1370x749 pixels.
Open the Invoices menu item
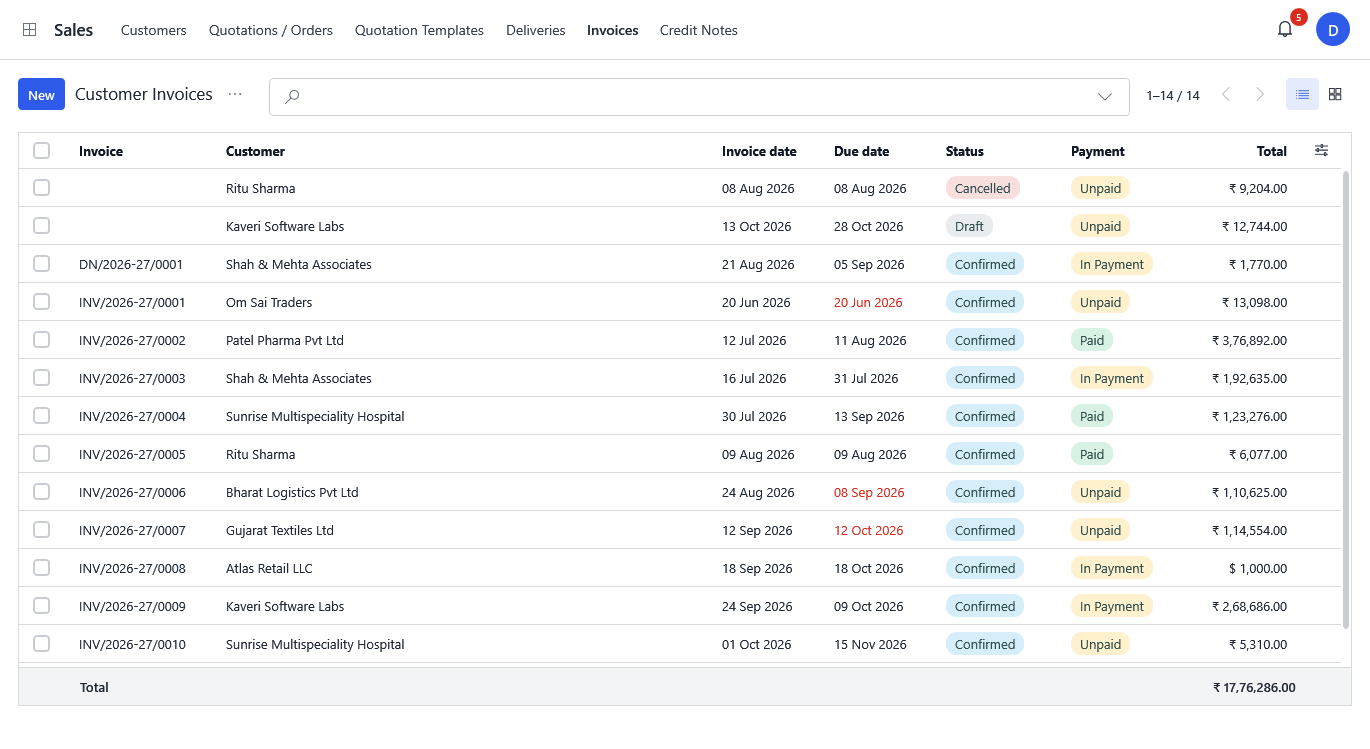613,30
